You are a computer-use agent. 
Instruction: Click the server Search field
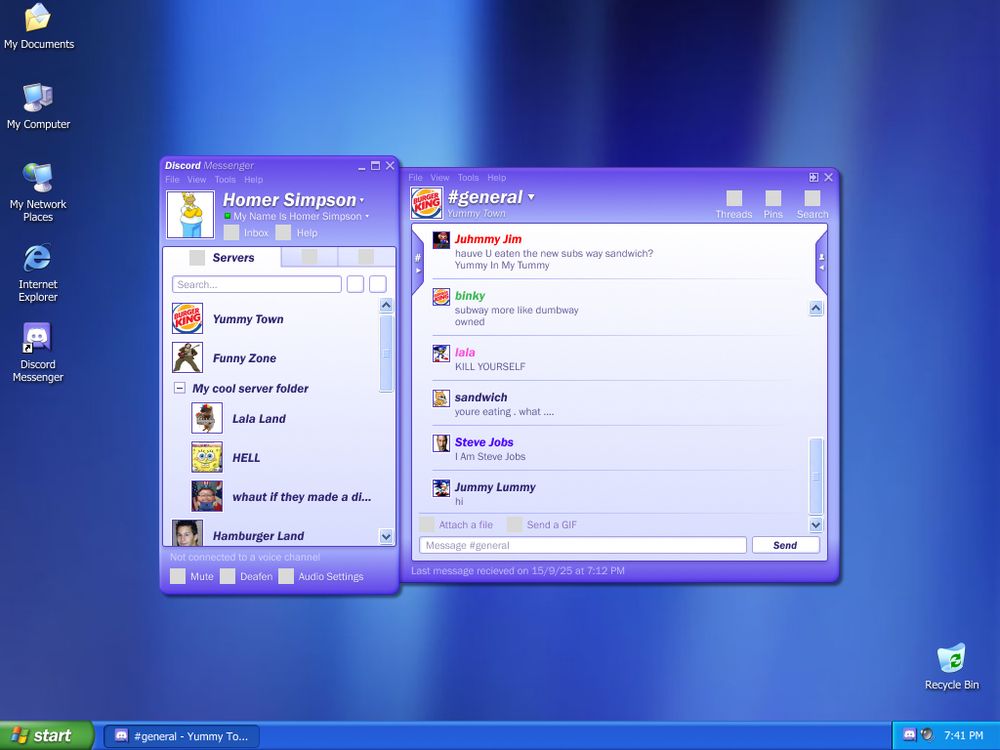(x=257, y=284)
